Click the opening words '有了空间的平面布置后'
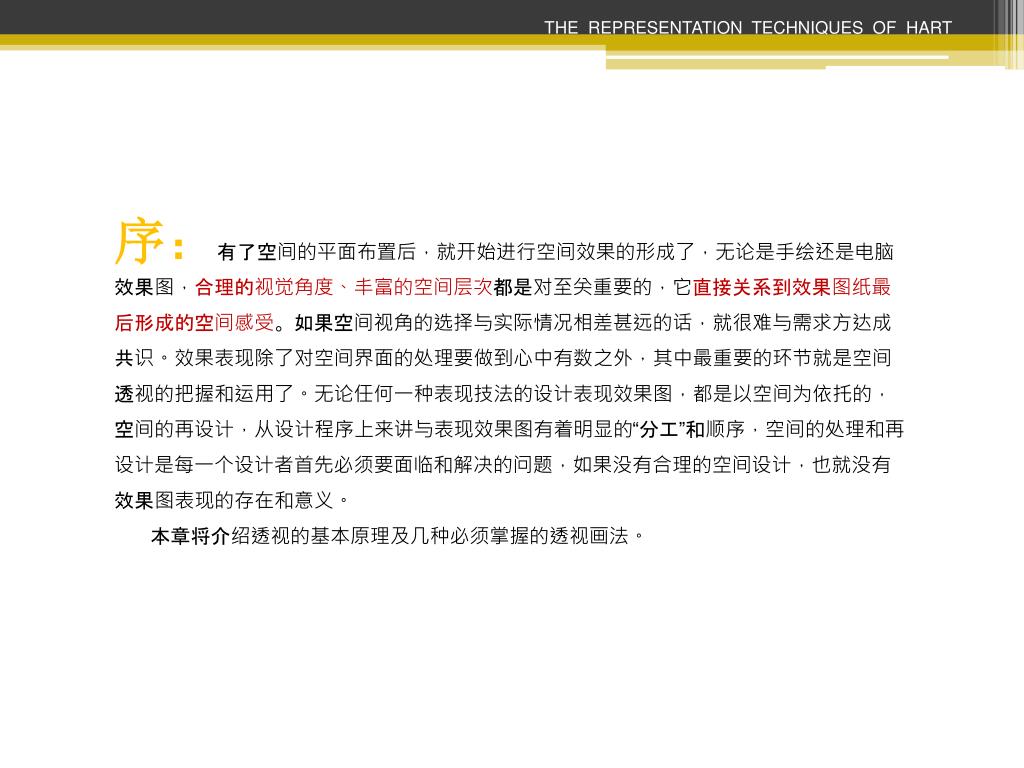Screen dimensions: 1024x768 [x=317, y=251]
